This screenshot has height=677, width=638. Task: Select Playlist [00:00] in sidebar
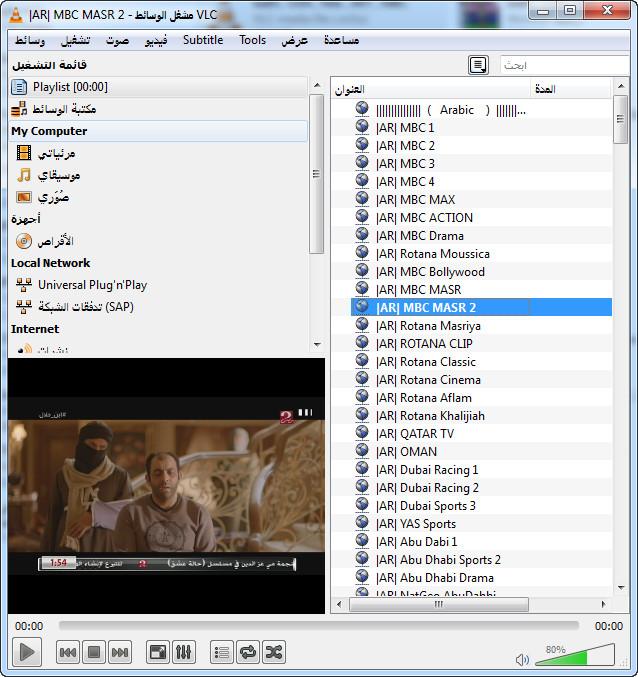[x=158, y=87]
